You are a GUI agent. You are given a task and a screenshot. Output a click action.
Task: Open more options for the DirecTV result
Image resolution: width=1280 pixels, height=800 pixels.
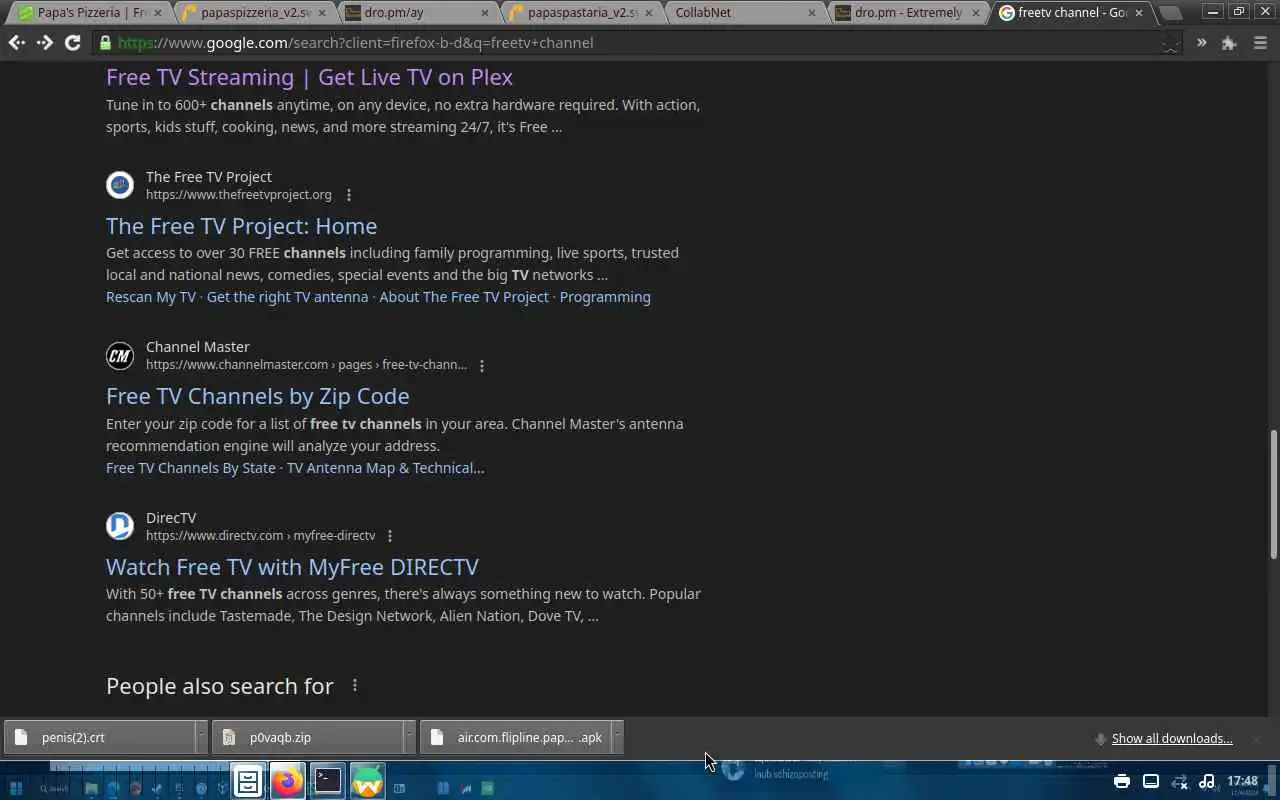tap(390, 536)
